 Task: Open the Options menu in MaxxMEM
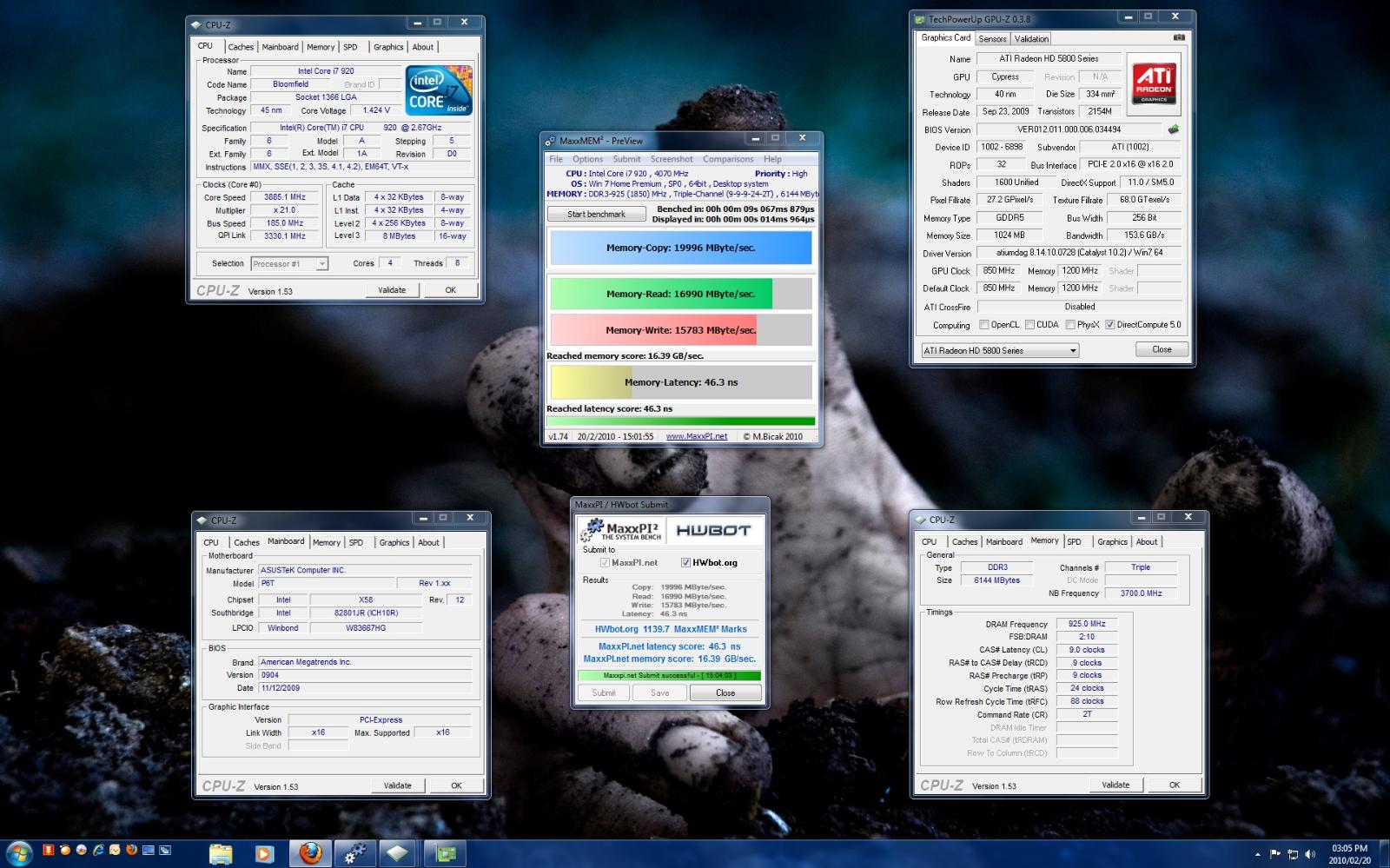click(x=587, y=159)
